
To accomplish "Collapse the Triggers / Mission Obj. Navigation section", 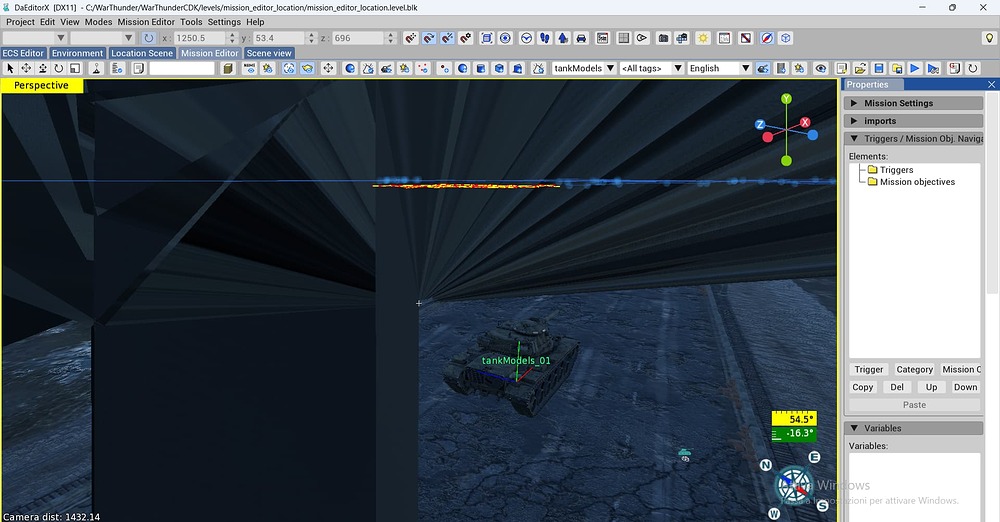I will [913, 138].
